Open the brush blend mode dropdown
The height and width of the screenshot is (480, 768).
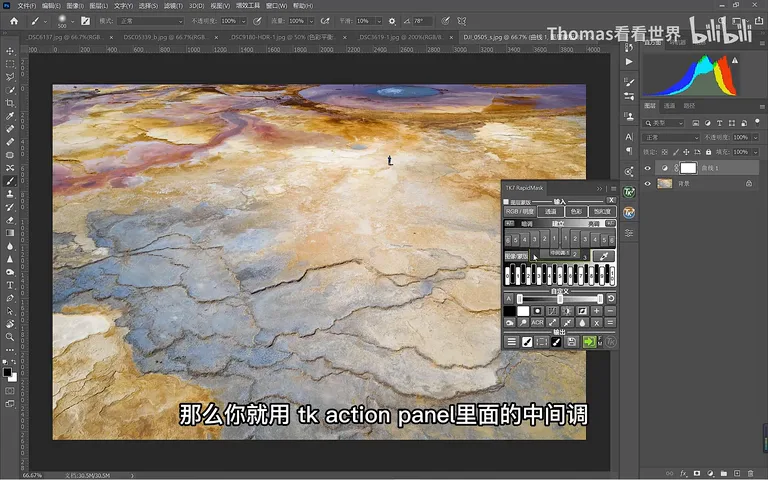pyautogui.click(x=151, y=21)
